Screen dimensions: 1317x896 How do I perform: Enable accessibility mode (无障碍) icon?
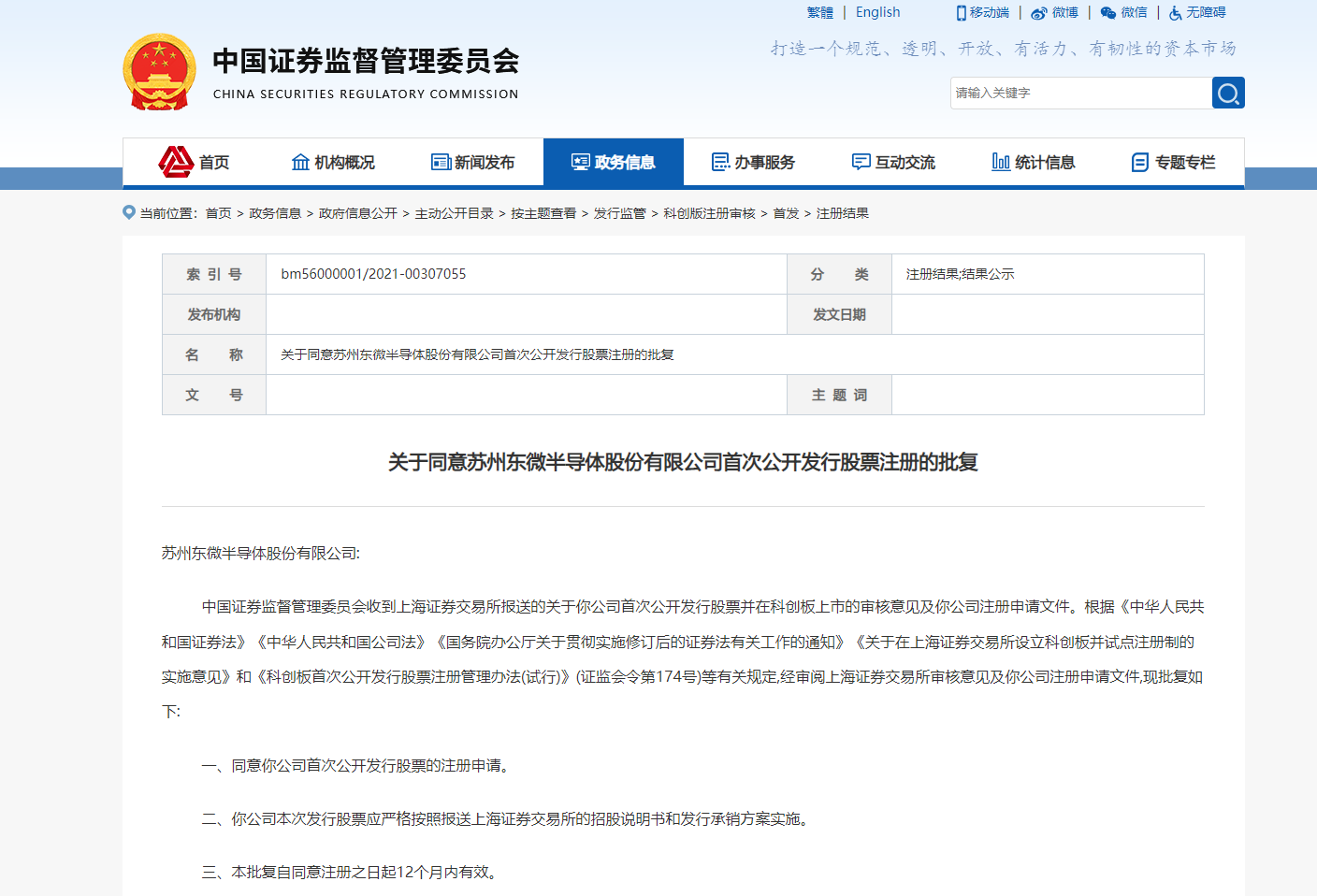tap(1176, 13)
